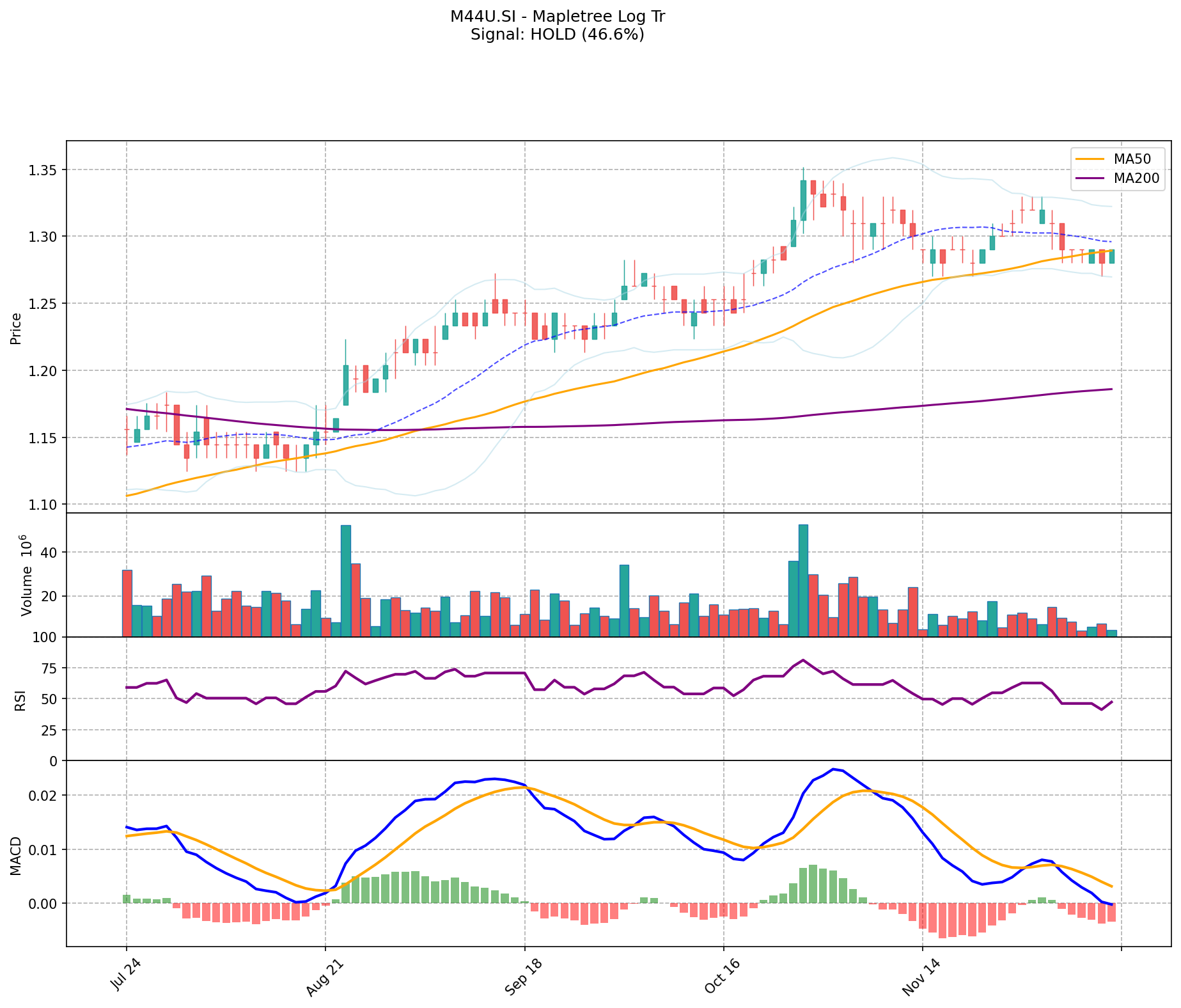Click the 75 tick on RSI axis
This screenshot has height=1008, width=1181.
click(x=50, y=668)
